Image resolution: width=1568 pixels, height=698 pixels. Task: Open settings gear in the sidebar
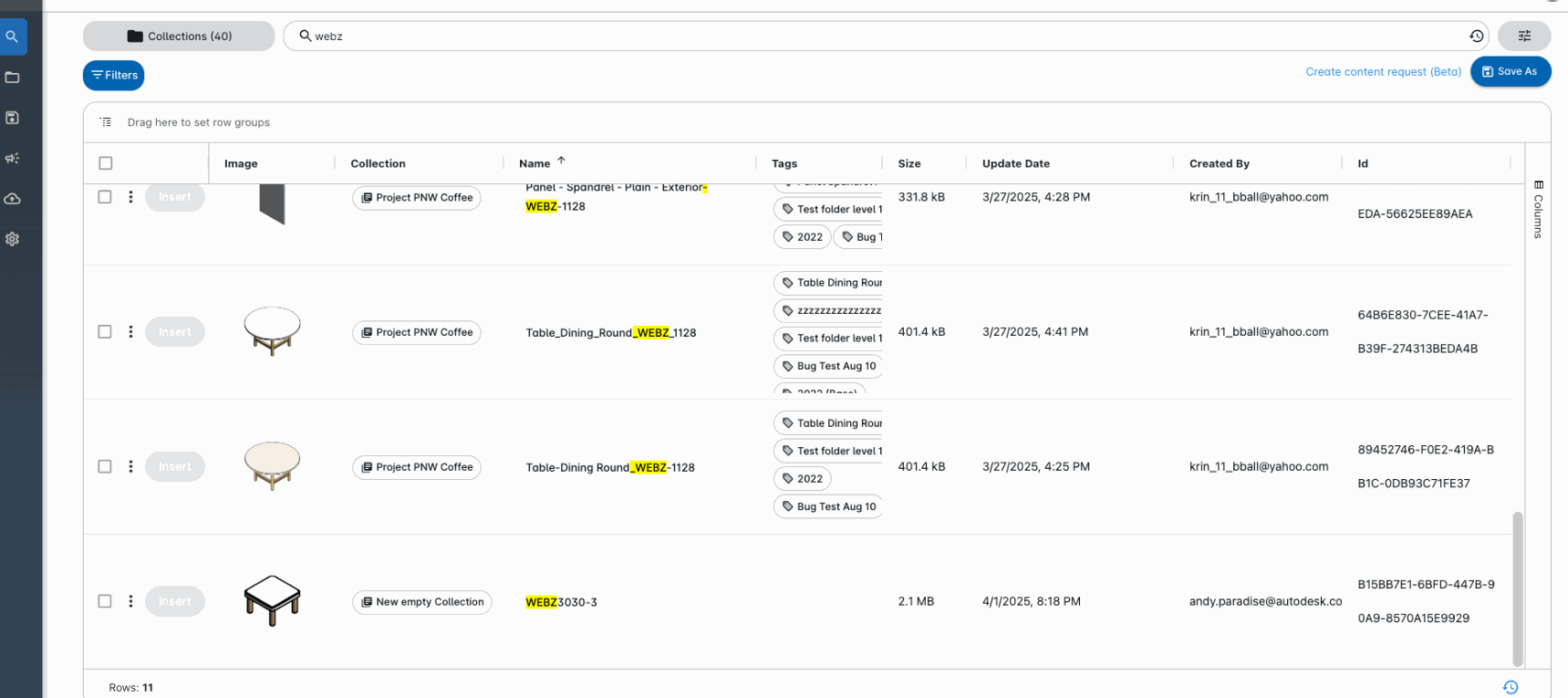click(13, 239)
